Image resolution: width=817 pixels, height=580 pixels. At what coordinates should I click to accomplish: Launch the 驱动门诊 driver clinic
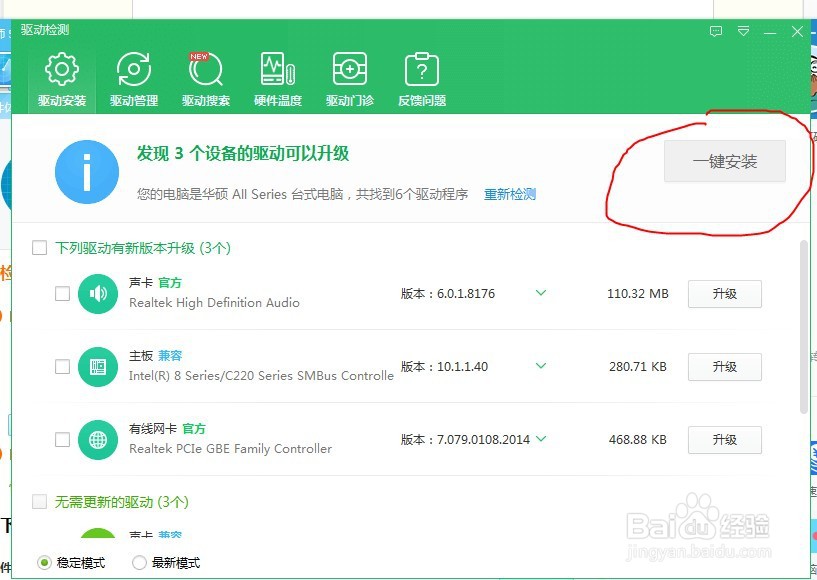(349, 75)
